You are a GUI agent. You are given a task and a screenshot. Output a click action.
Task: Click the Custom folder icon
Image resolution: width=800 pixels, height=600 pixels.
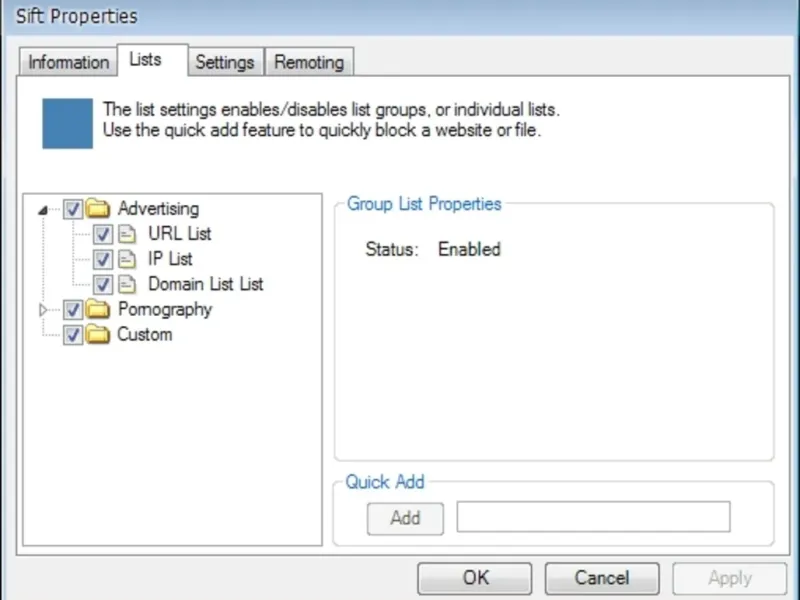tap(97, 335)
